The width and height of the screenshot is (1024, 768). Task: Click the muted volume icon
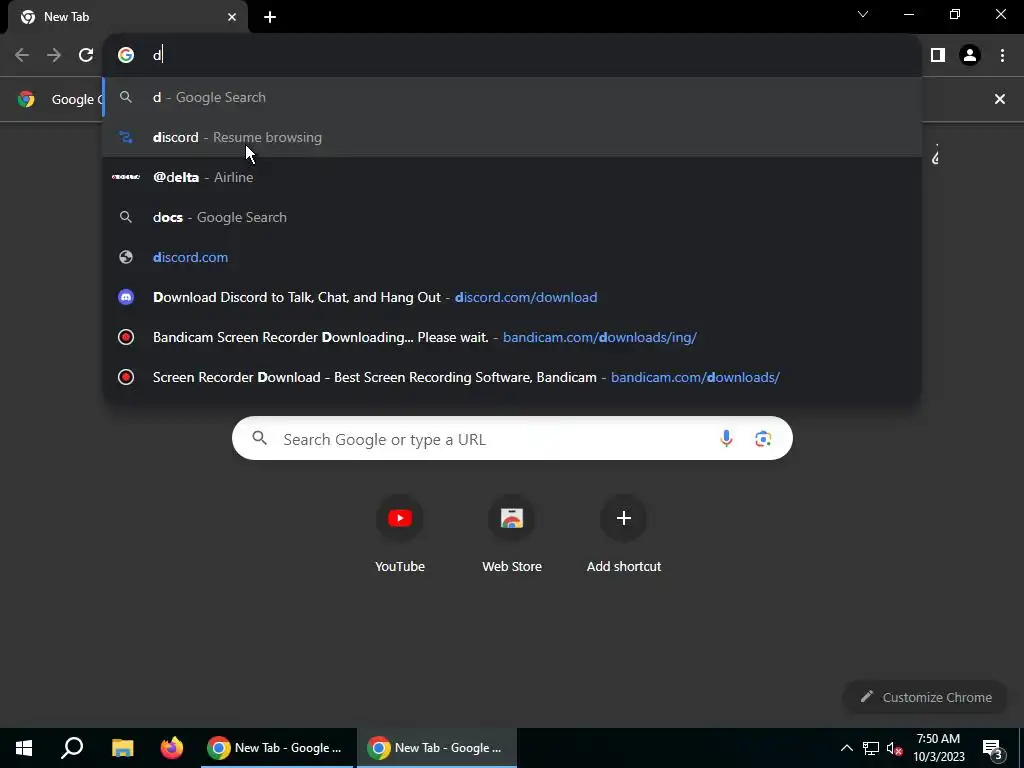click(895, 748)
